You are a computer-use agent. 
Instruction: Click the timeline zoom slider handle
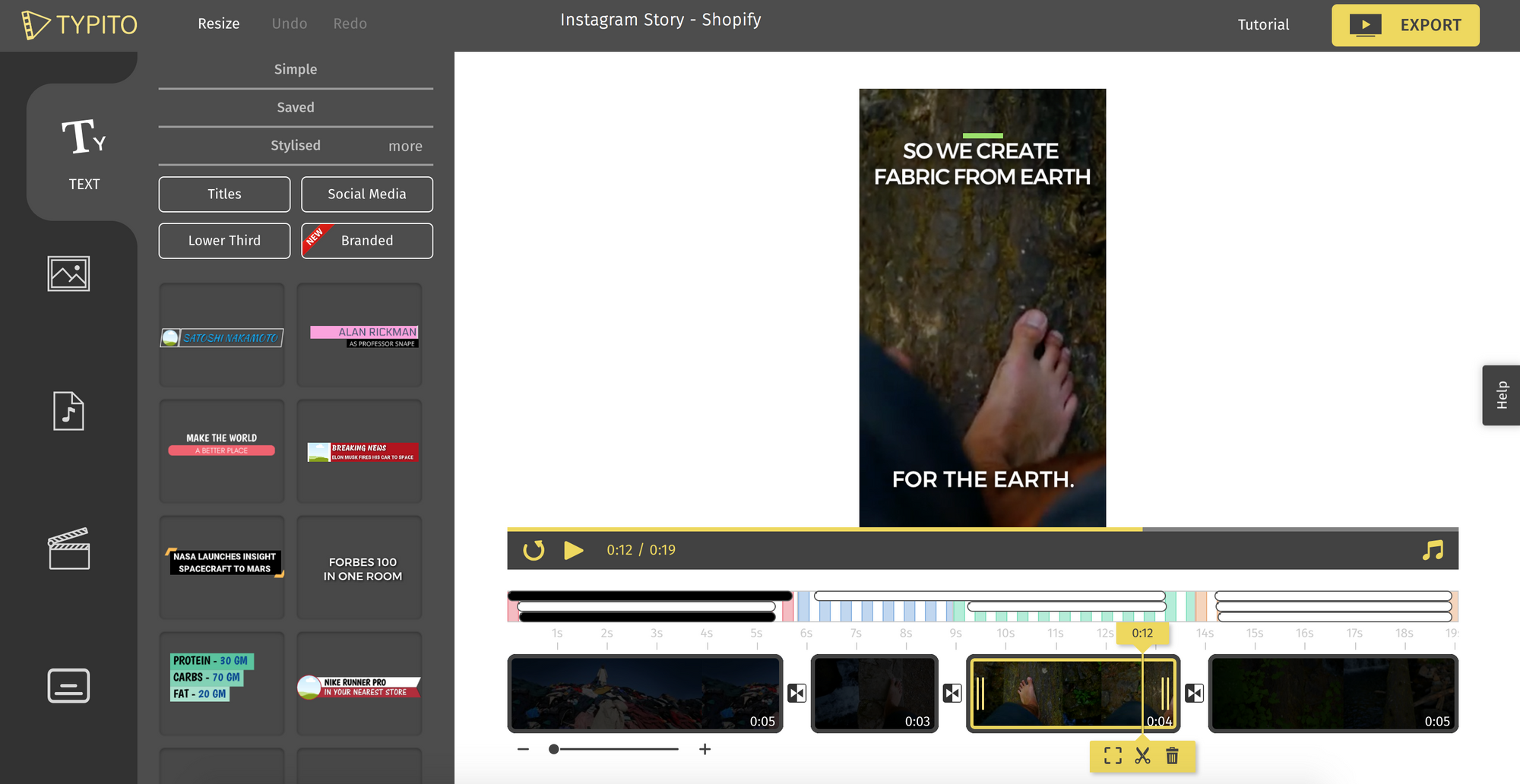(554, 749)
